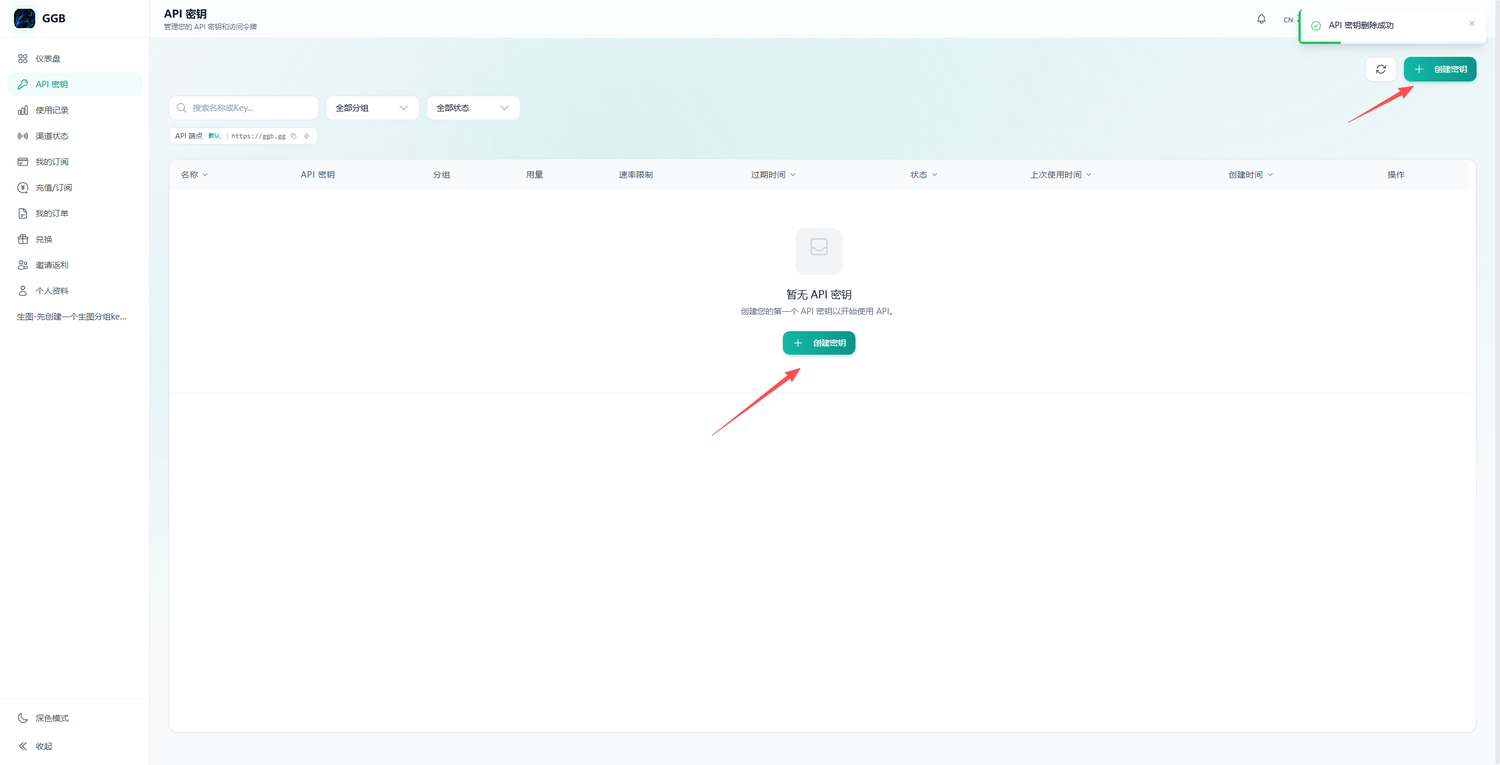
Task: Click the API 密钥删除成功 toast message
Action: (1361, 25)
